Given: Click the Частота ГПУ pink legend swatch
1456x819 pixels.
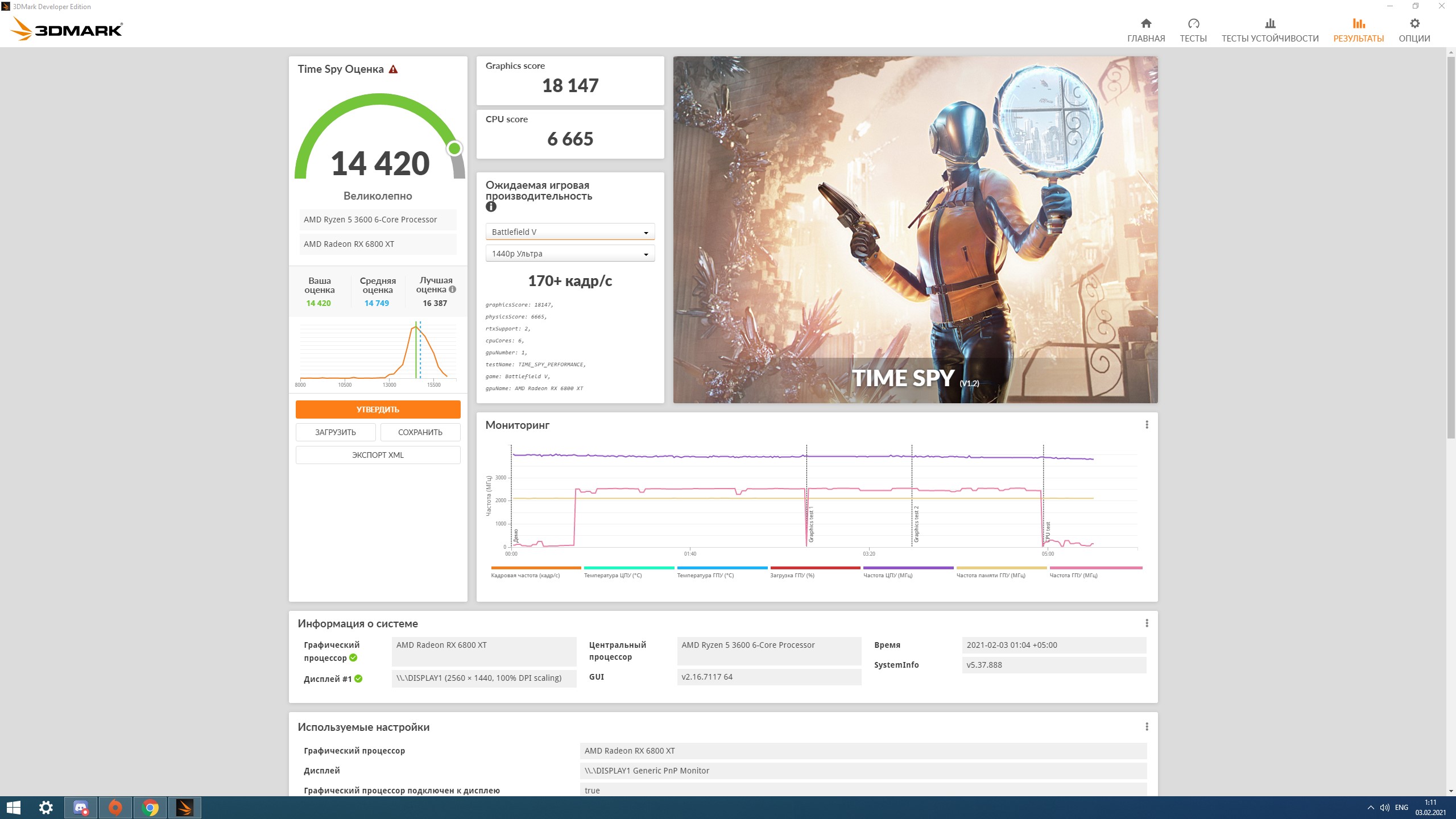Looking at the screenshot, I should (x=1095, y=568).
